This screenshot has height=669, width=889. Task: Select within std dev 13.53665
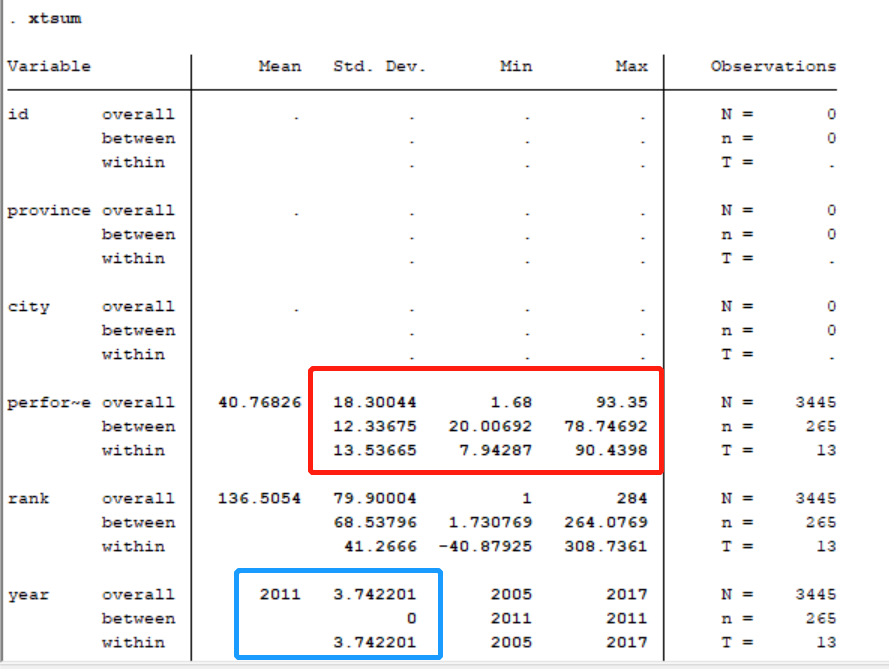tap(375, 451)
